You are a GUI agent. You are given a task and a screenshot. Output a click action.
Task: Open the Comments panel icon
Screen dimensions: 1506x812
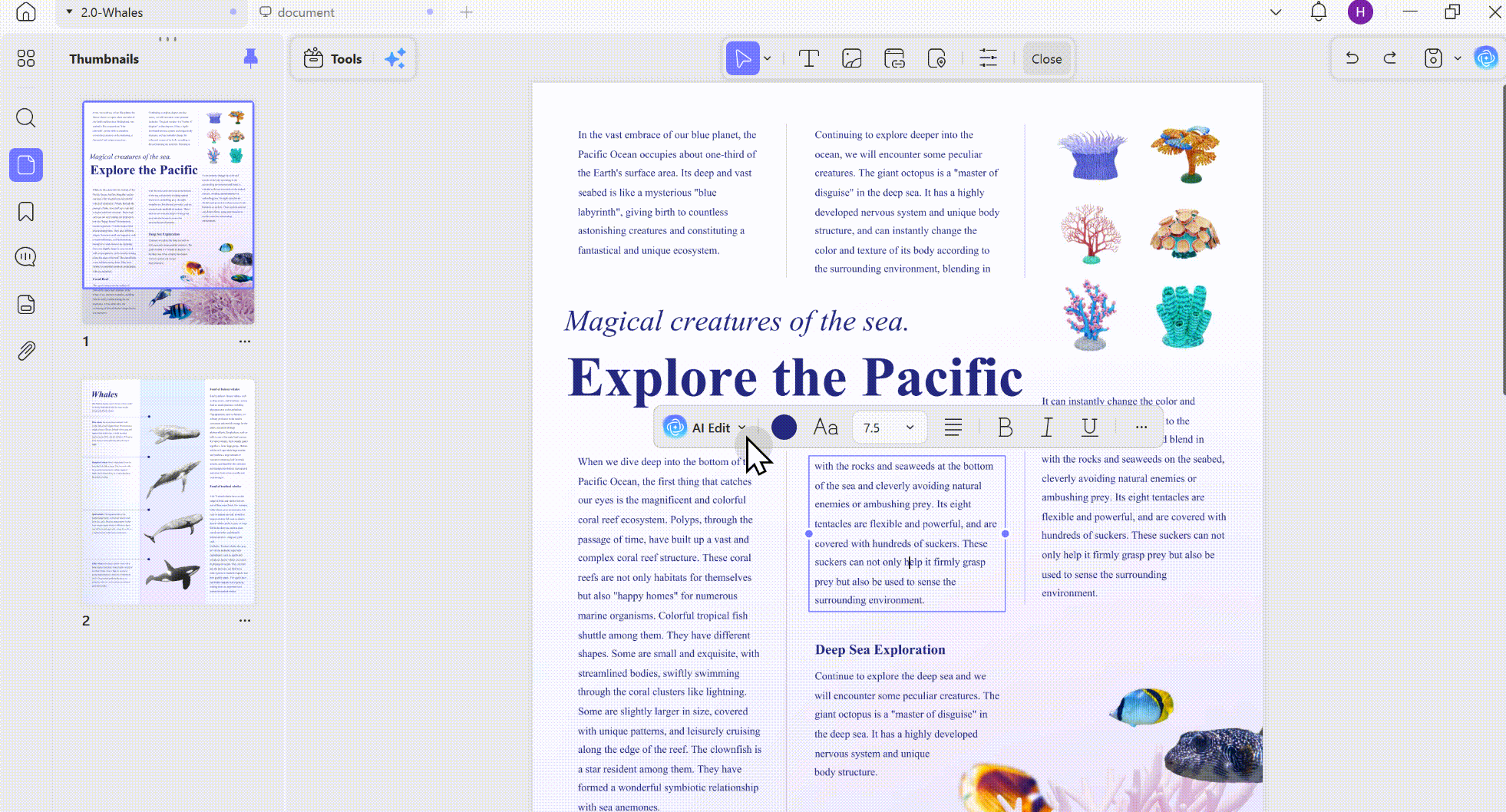(26, 257)
